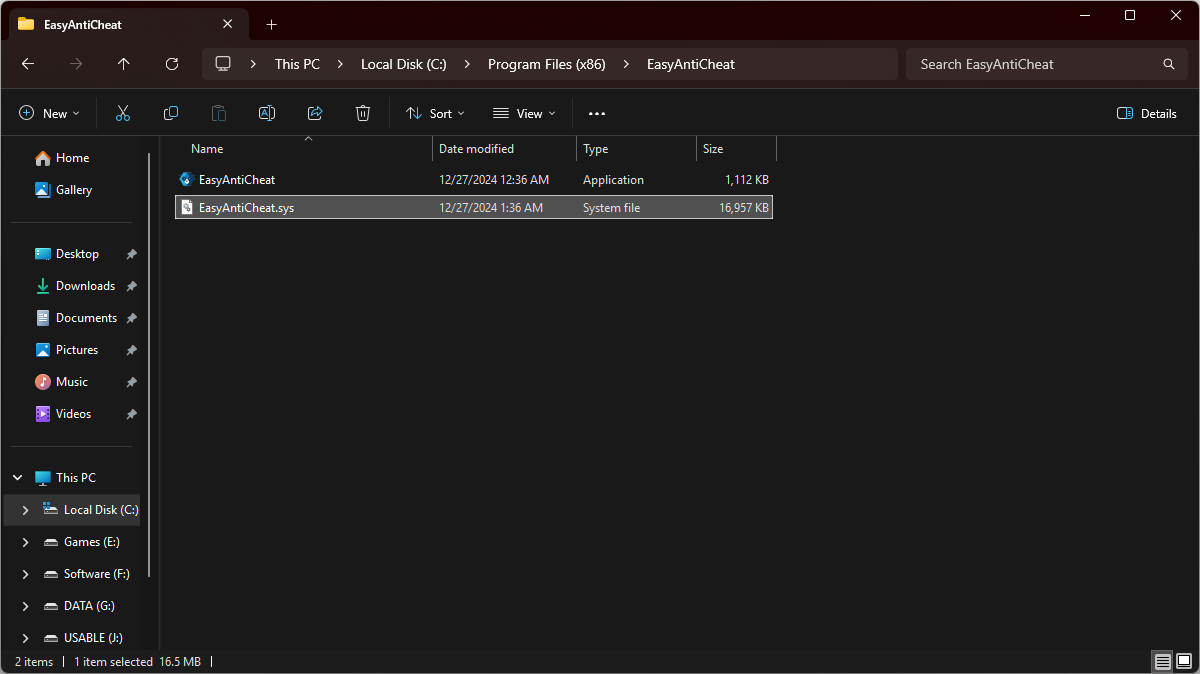Refresh the current folder view
1200x674 pixels.
click(172, 64)
